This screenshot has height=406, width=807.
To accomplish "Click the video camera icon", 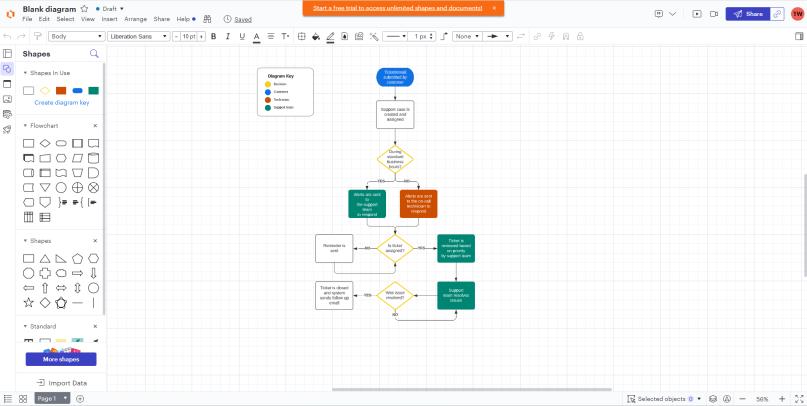I will [714, 14].
